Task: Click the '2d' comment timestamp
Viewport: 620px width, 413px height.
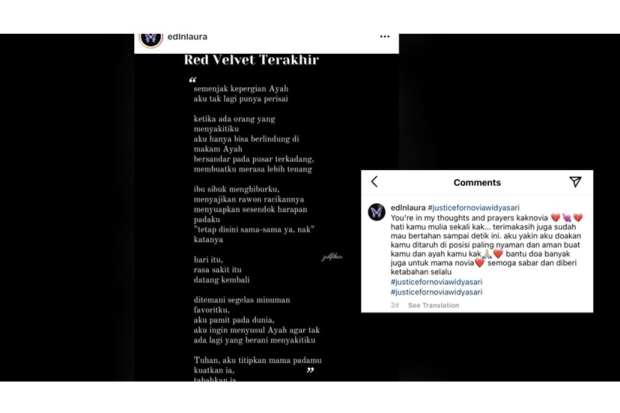Action: point(395,305)
